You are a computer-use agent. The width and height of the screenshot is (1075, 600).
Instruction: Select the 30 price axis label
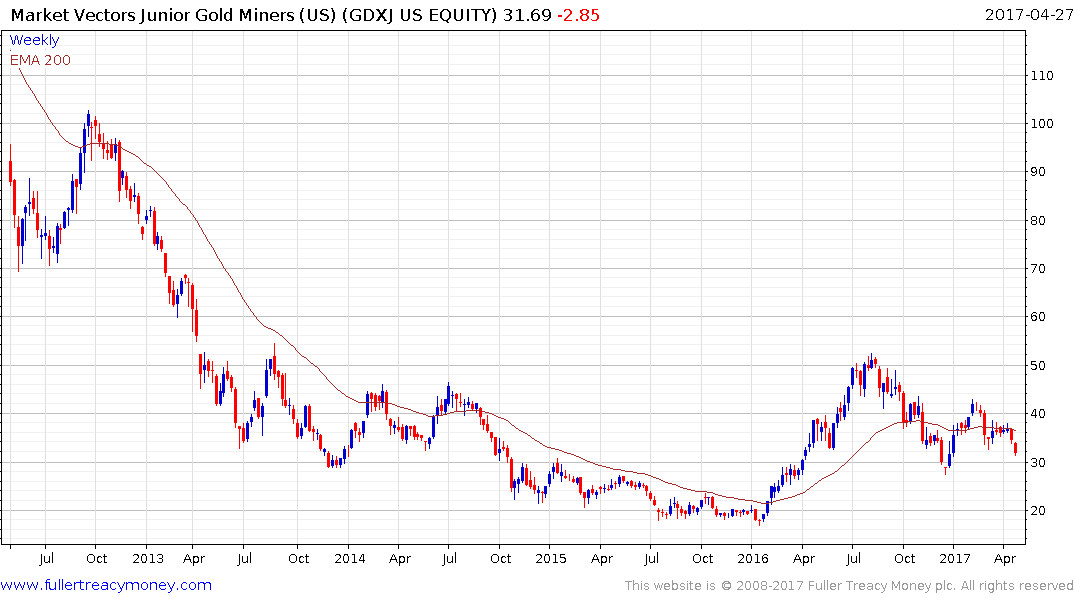click(1038, 462)
